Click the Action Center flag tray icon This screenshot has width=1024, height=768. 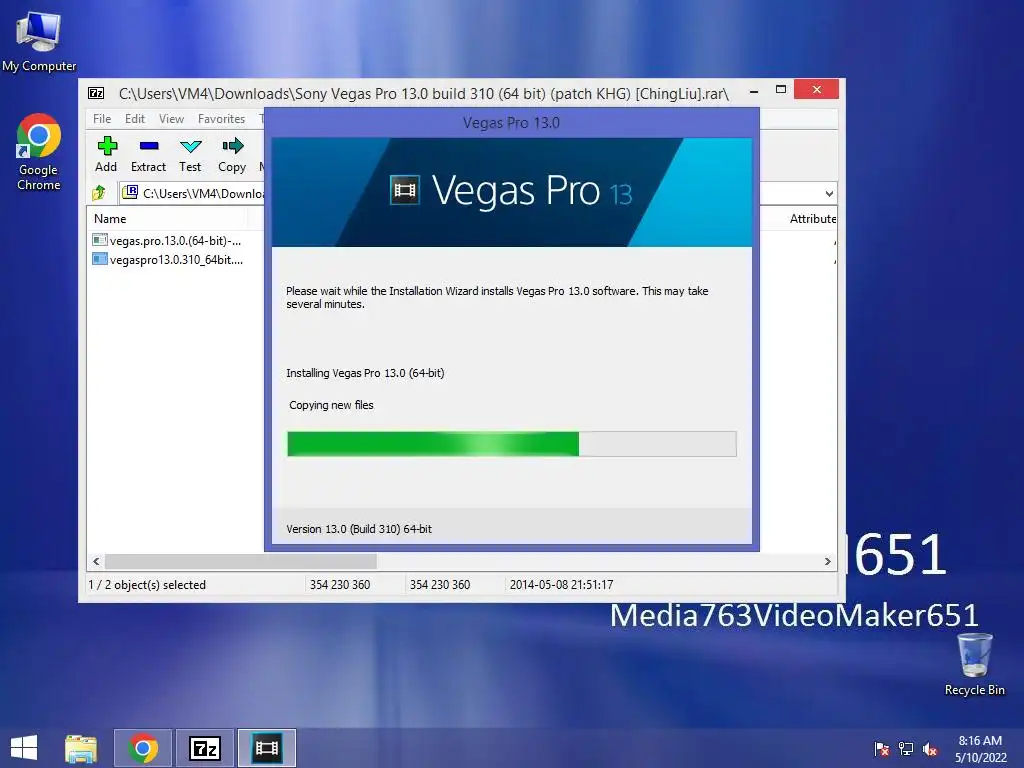pyautogui.click(x=881, y=749)
